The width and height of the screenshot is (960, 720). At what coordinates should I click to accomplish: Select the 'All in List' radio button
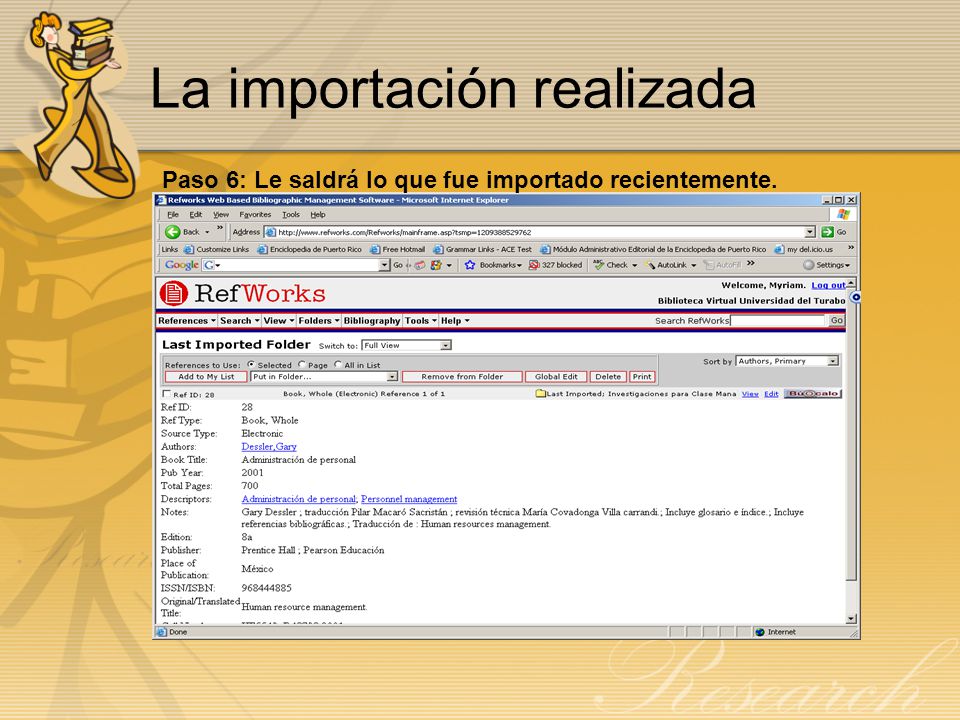338,364
